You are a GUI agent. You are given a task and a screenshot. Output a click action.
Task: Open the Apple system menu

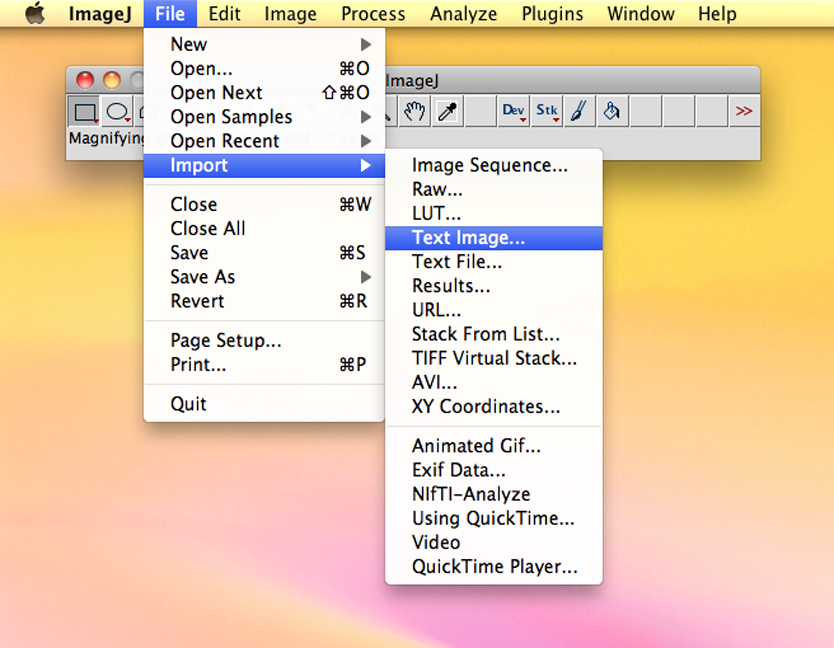tap(35, 14)
